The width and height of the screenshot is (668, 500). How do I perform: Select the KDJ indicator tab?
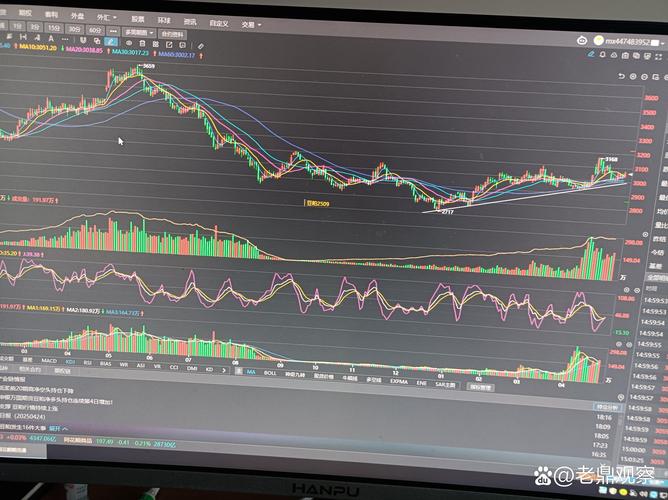coord(70,362)
